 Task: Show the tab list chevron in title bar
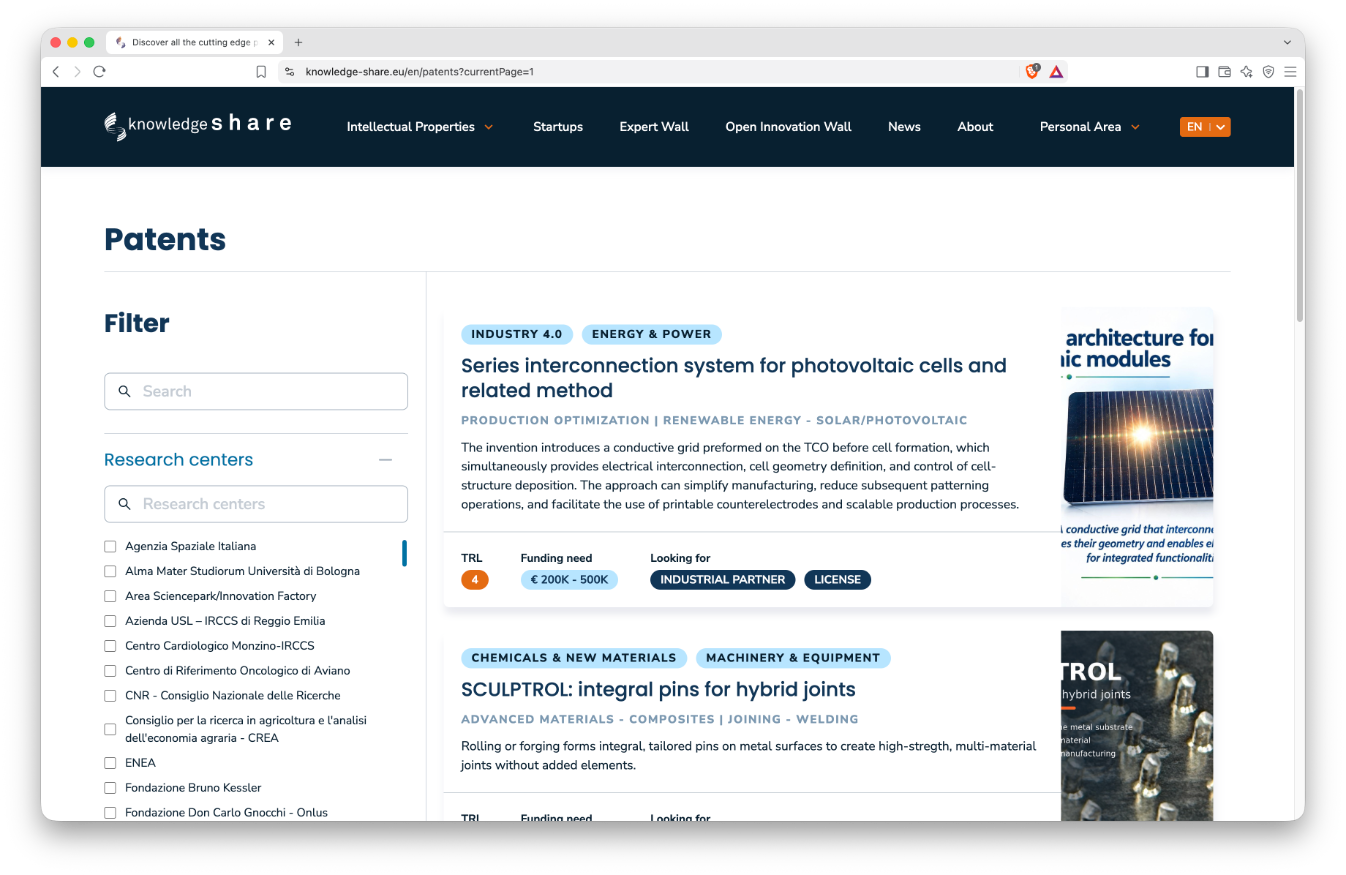click(x=1287, y=42)
